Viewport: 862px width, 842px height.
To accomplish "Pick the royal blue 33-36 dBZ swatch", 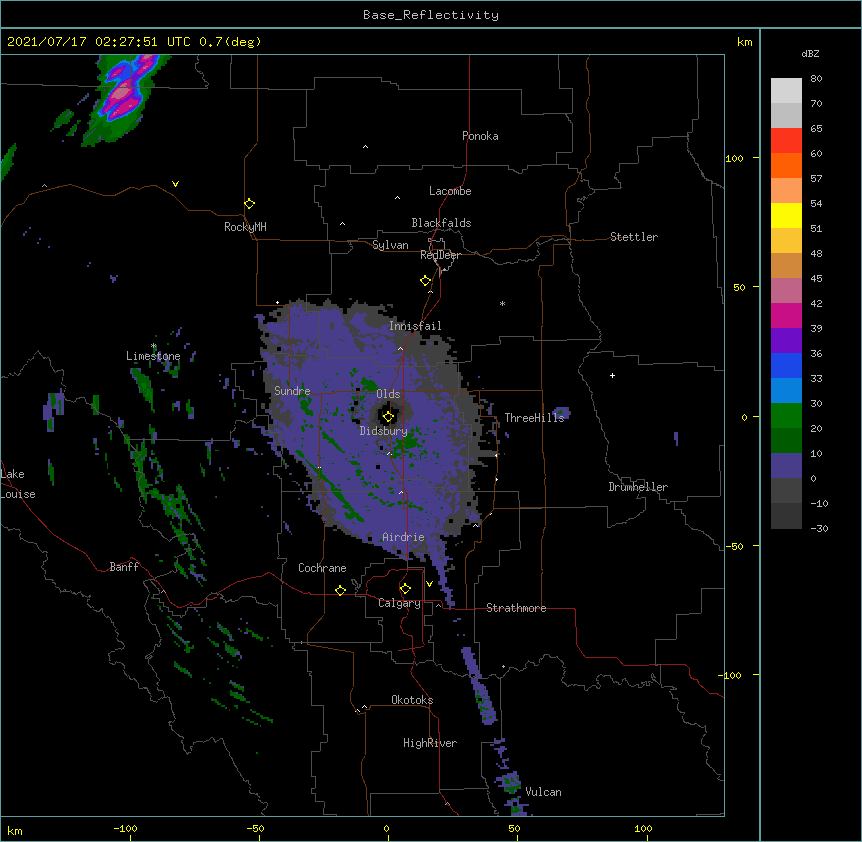I will click(x=786, y=365).
